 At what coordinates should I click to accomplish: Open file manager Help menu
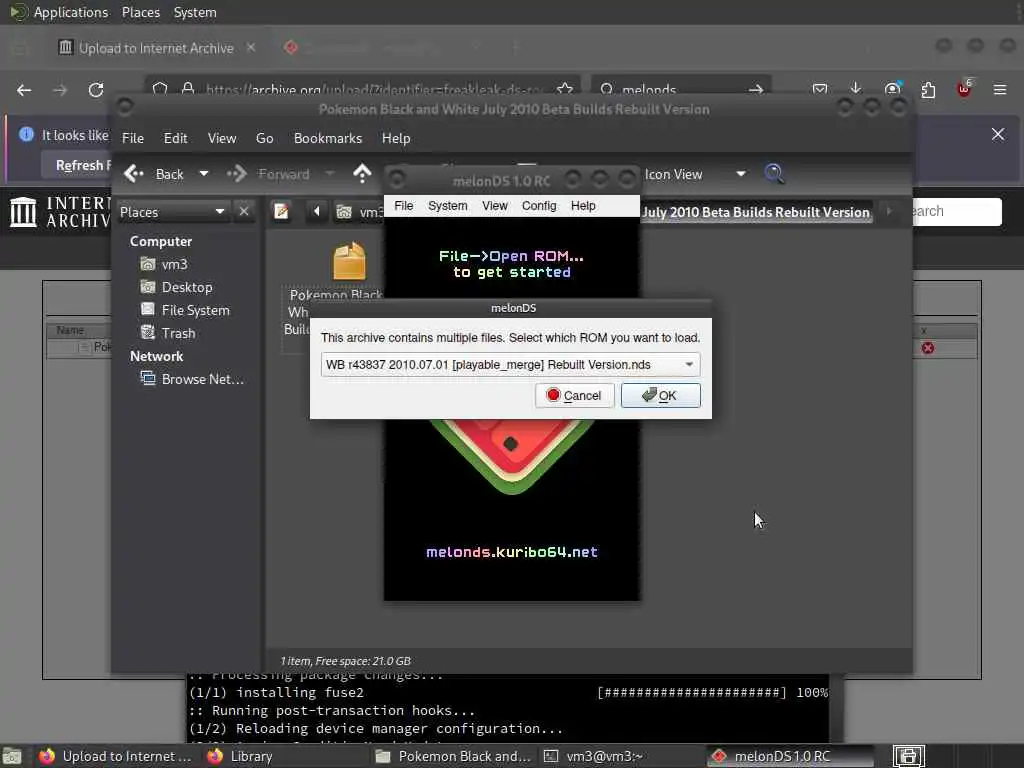396,138
